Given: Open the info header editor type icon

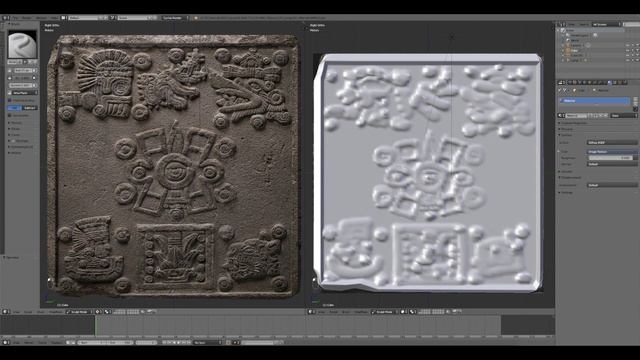Looking at the screenshot, I should [x=6, y=18].
